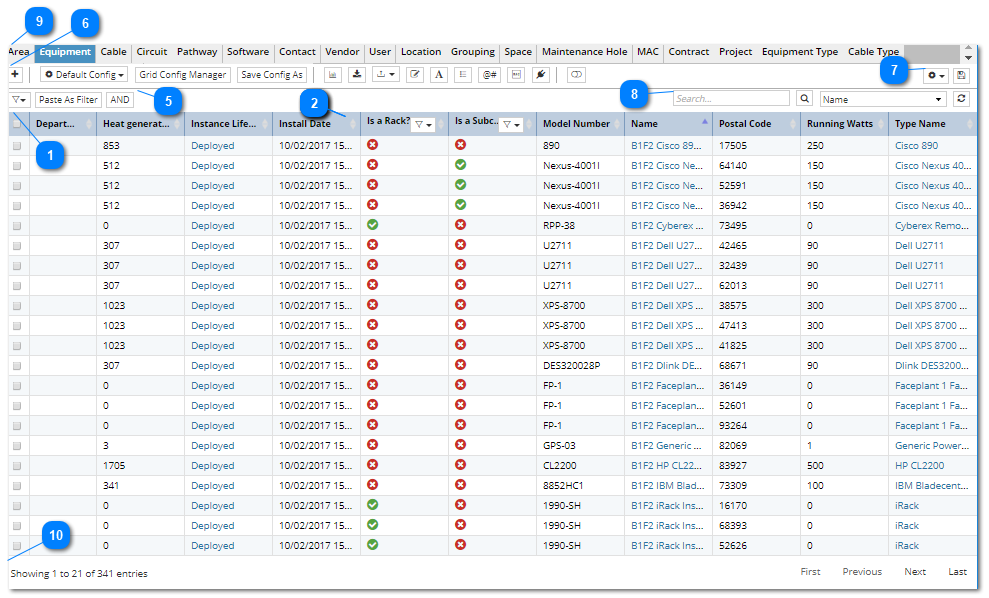The image size is (989, 598).
Task: Toggle the select-all header checkbox
Action: coord(17,124)
